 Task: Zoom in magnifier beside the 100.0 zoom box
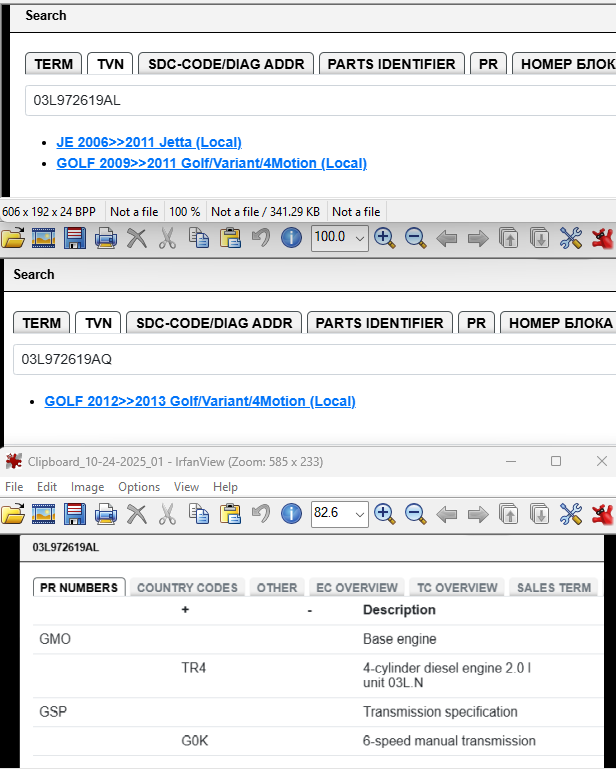pos(385,238)
